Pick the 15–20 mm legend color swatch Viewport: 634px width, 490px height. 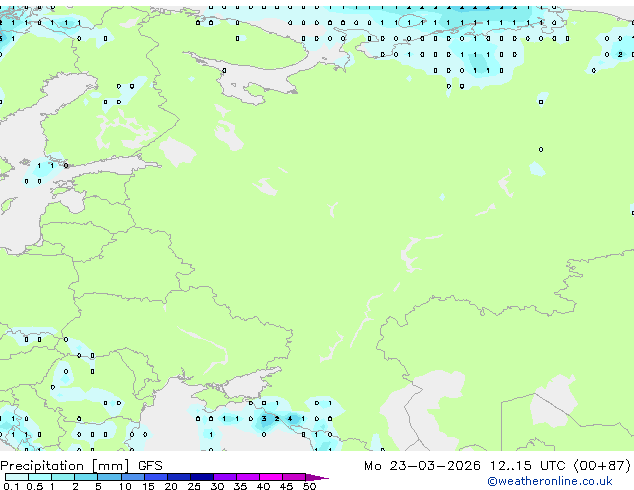tap(156, 477)
